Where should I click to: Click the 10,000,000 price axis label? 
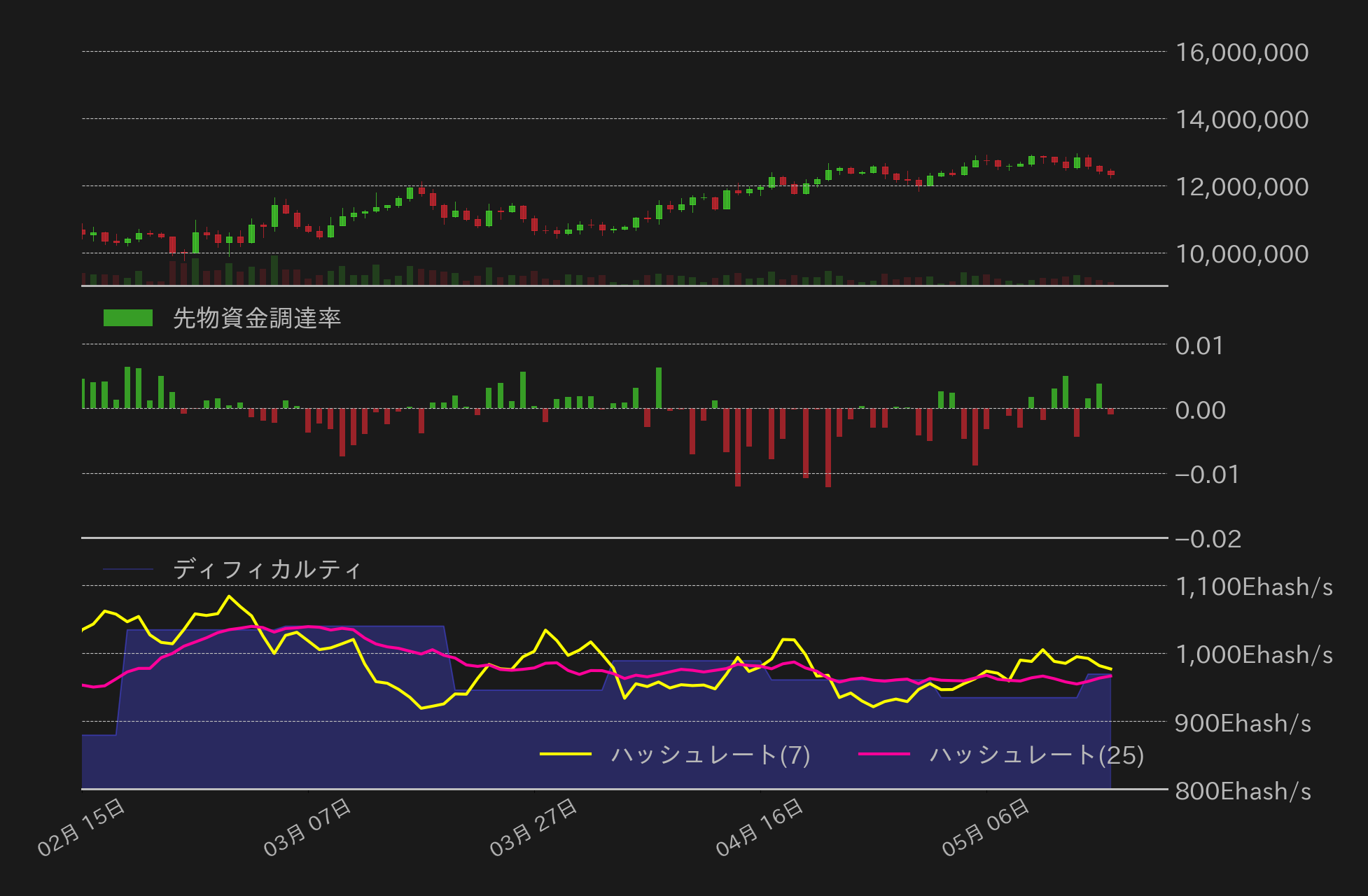coord(1242,254)
